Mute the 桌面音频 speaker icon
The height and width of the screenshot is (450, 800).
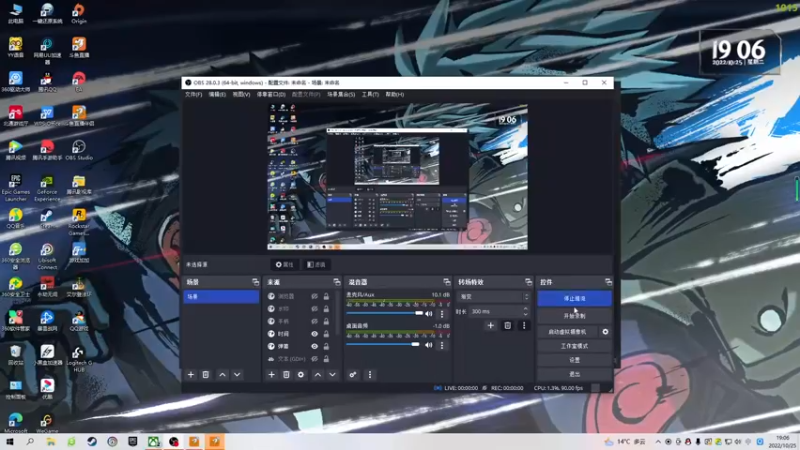tap(429, 345)
